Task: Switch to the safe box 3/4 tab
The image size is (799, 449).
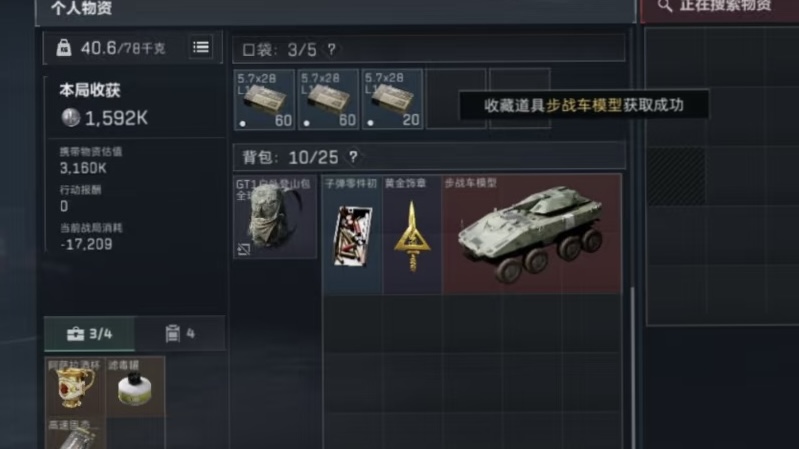Action: click(90, 334)
